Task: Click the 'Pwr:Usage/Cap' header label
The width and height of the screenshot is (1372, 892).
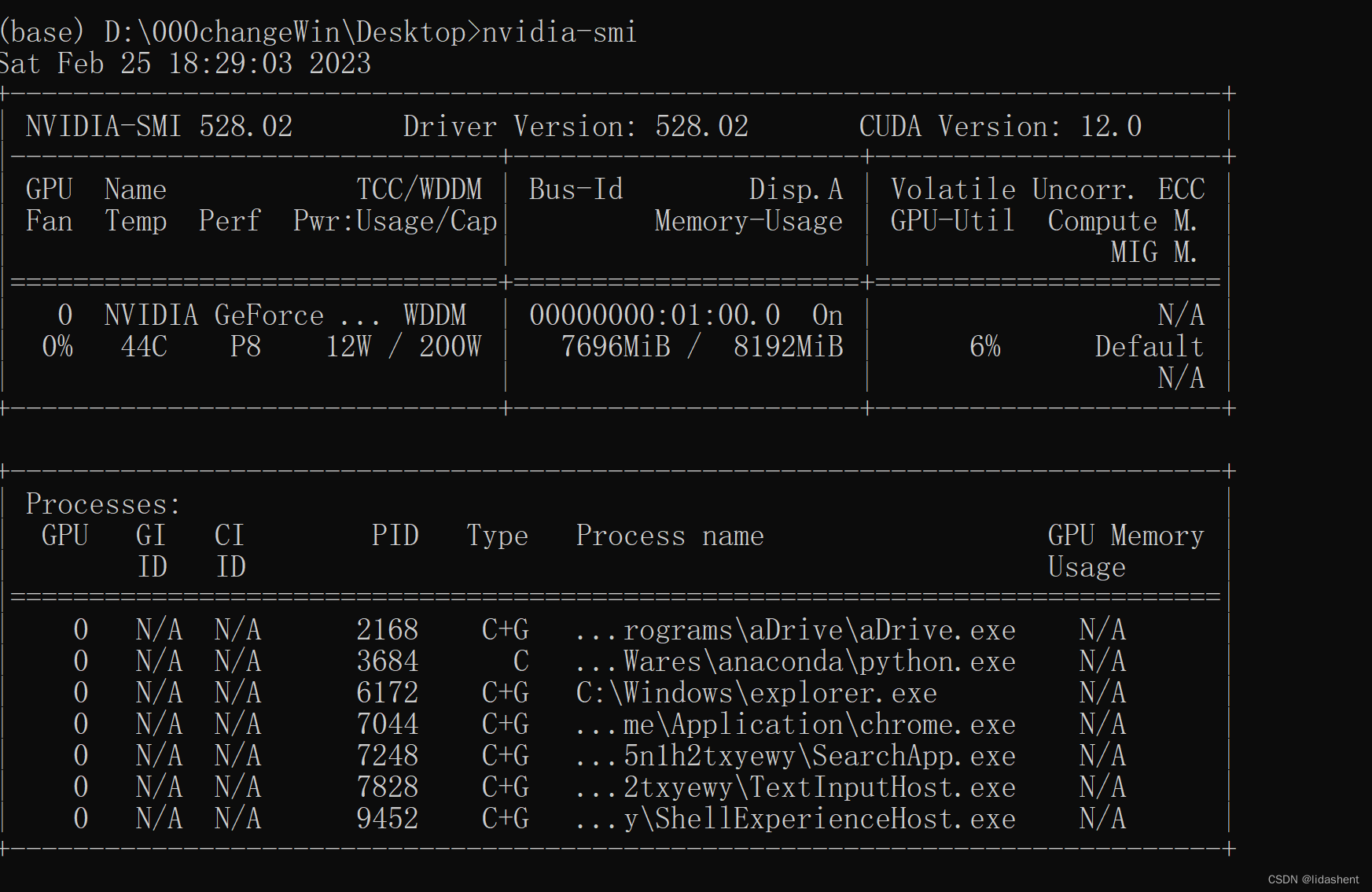Action: pyautogui.click(x=395, y=221)
